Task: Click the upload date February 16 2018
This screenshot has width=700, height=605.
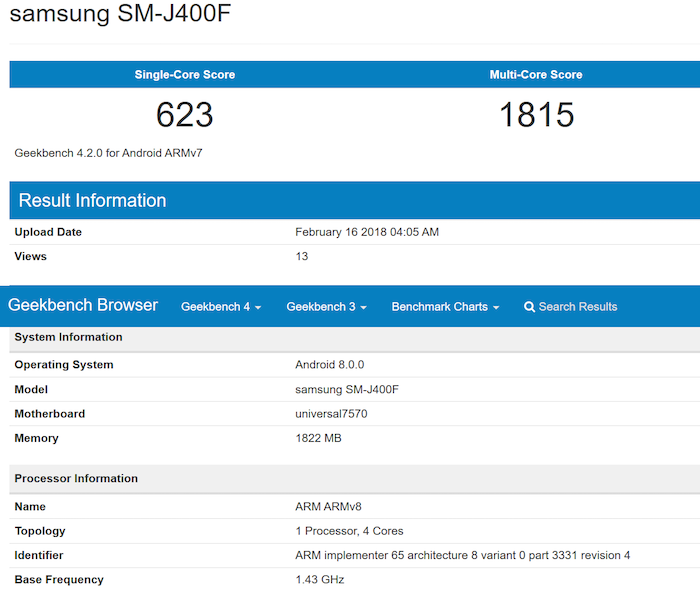Action: pyautogui.click(x=367, y=232)
